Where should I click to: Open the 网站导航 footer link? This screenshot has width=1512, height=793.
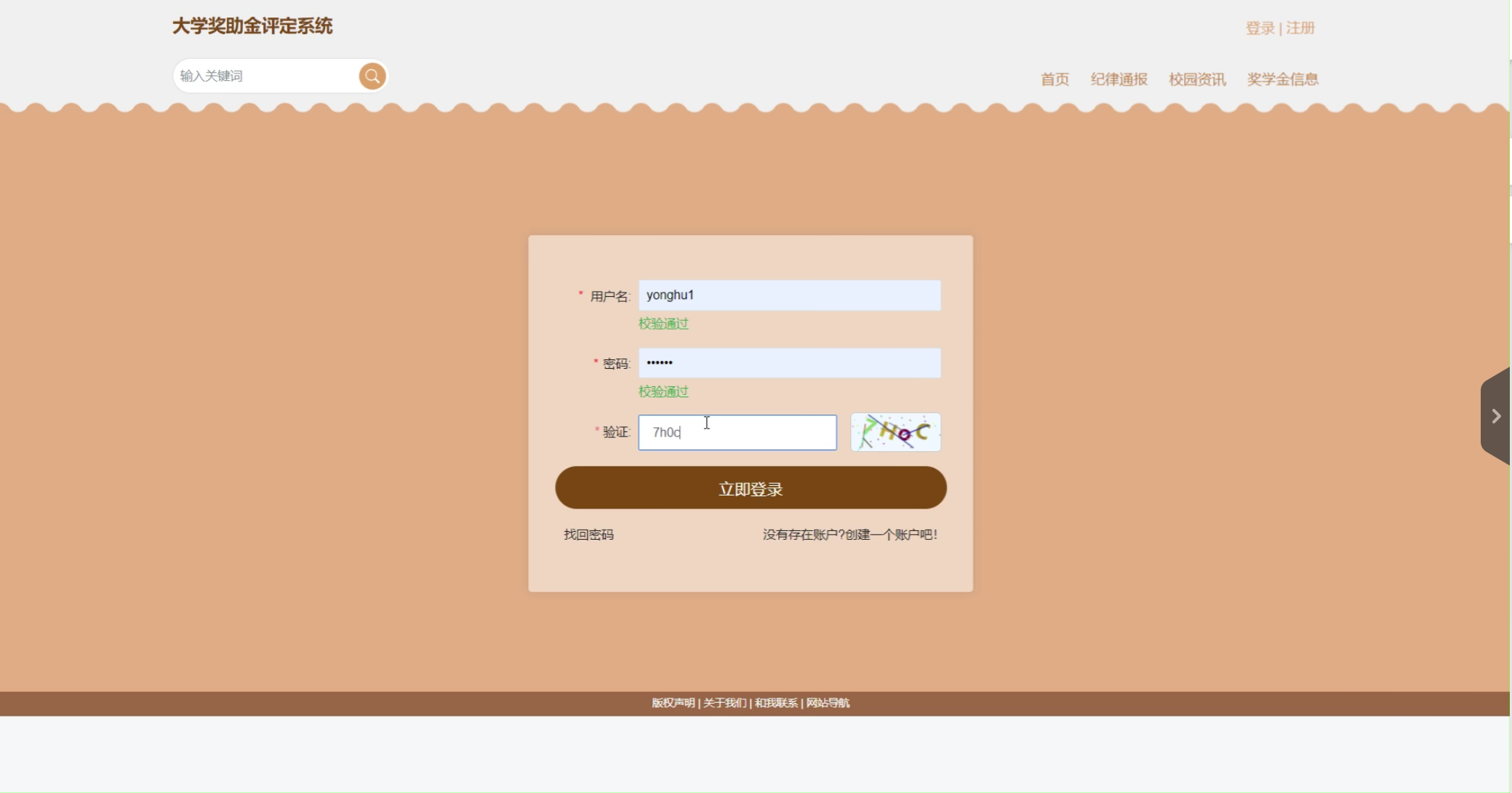point(828,703)
